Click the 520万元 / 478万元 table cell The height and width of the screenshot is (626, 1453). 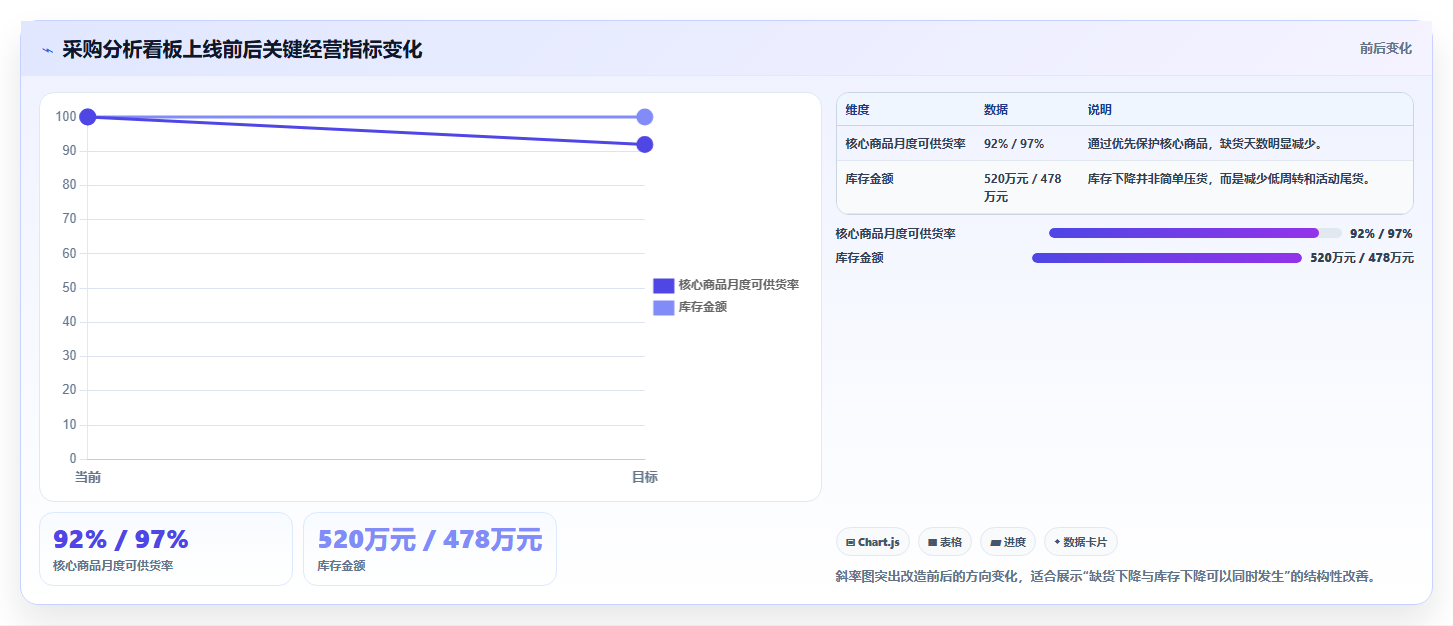[x=1023, y=188]
